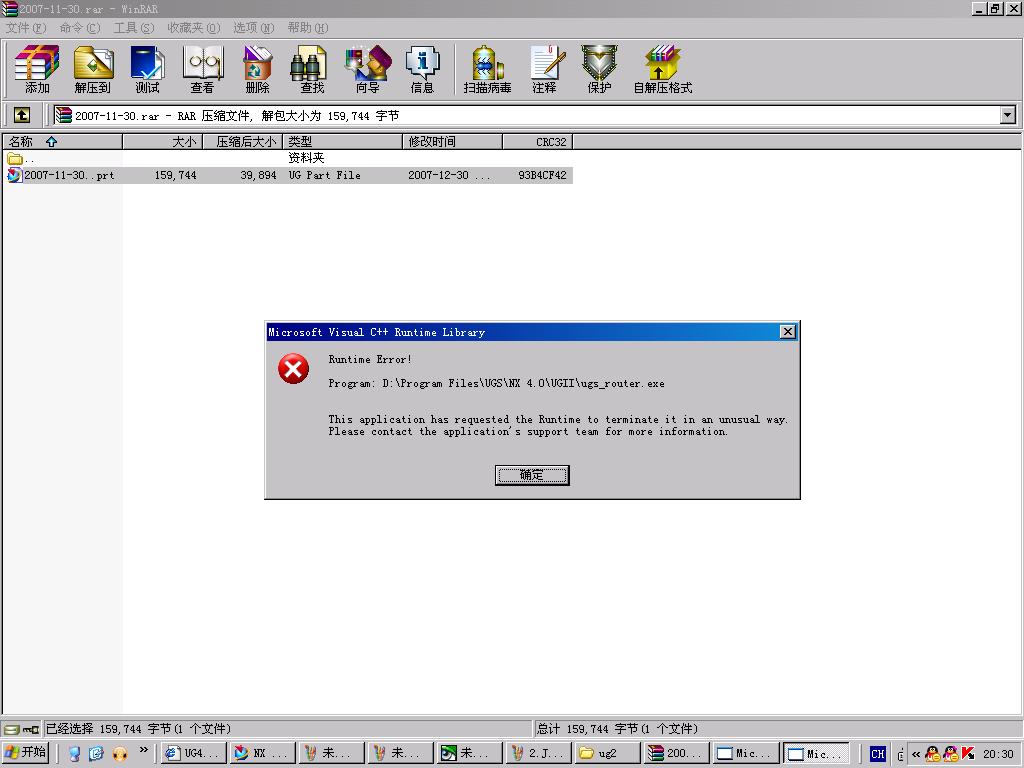Switch to the ug2 folder taskbar button
Screen dimensions: 1024x768
pyautogui.click(x=606, y=753)
